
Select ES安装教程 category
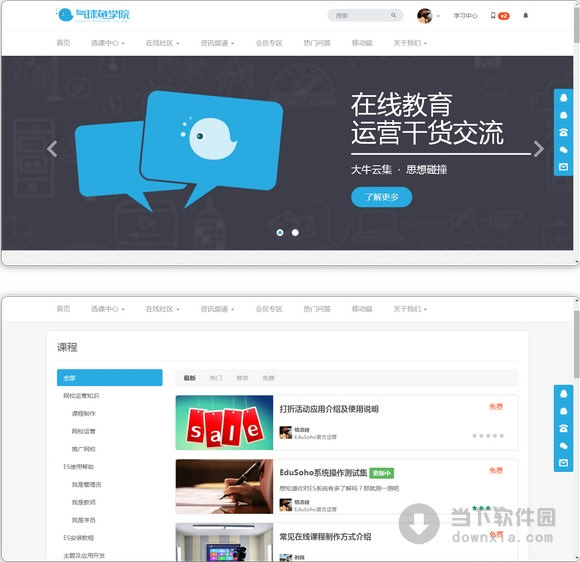click(x=78, y=538)
